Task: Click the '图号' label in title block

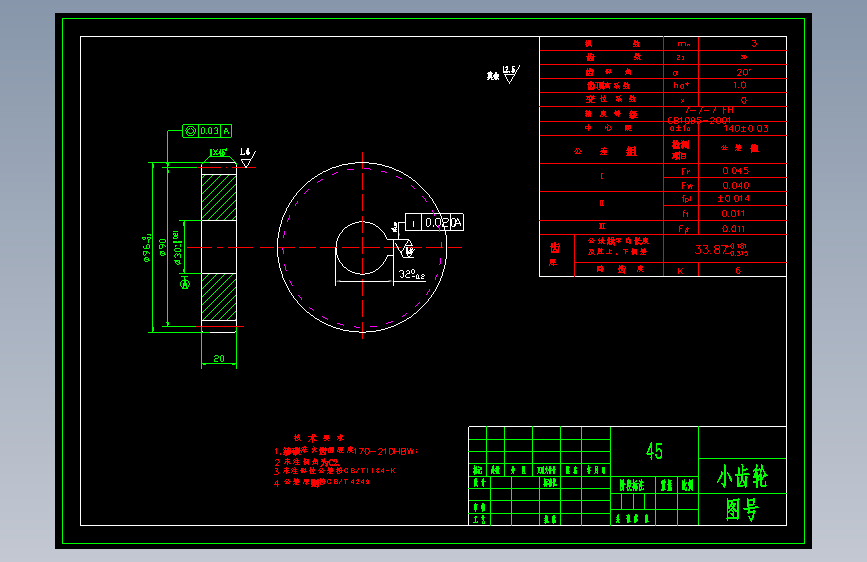Action: pyautogui.click(x=742, y=509)
